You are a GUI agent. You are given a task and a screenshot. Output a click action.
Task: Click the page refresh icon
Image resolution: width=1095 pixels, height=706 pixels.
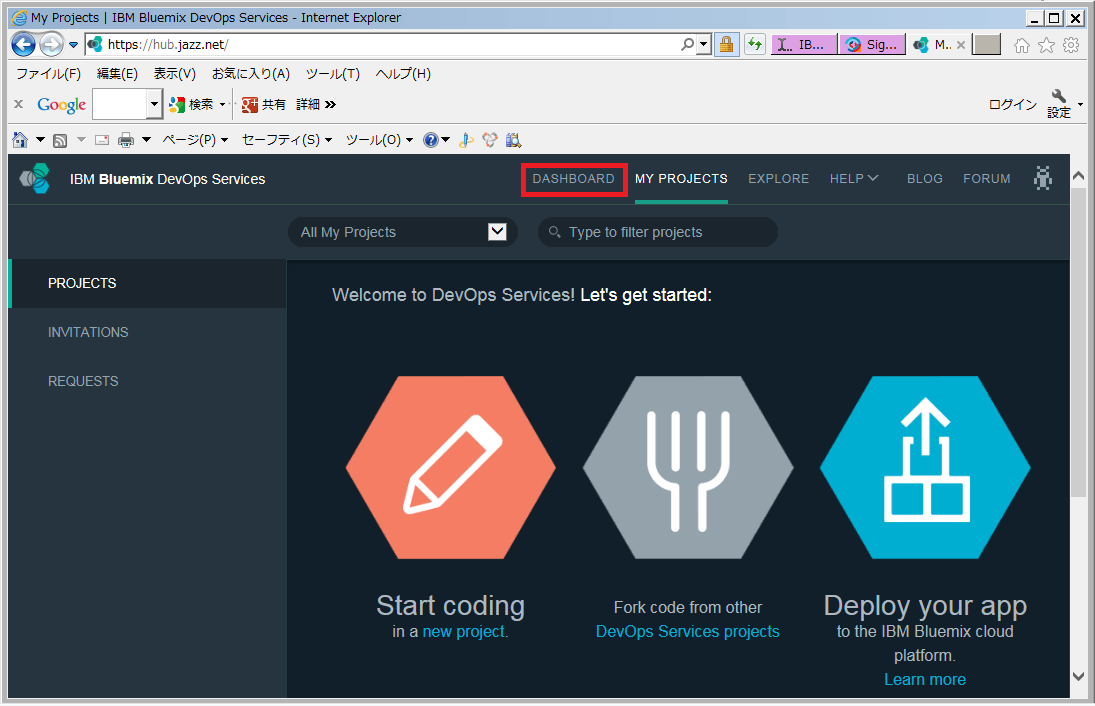(x=754, y=45)
